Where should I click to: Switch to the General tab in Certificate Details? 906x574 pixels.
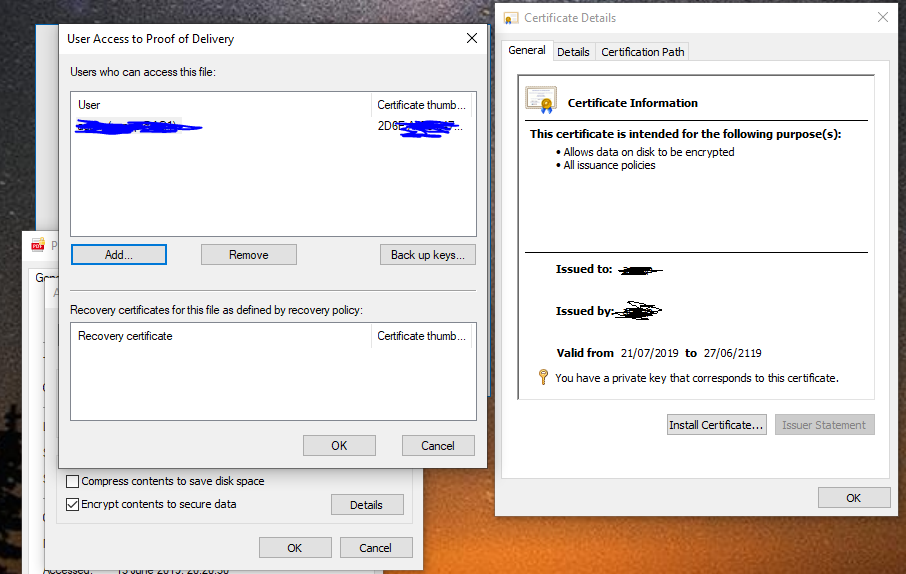pos(526,50)
